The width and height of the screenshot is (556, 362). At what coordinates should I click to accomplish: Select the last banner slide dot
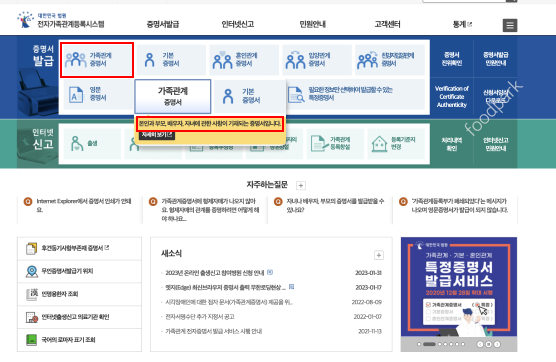click(x=463, y=344)
